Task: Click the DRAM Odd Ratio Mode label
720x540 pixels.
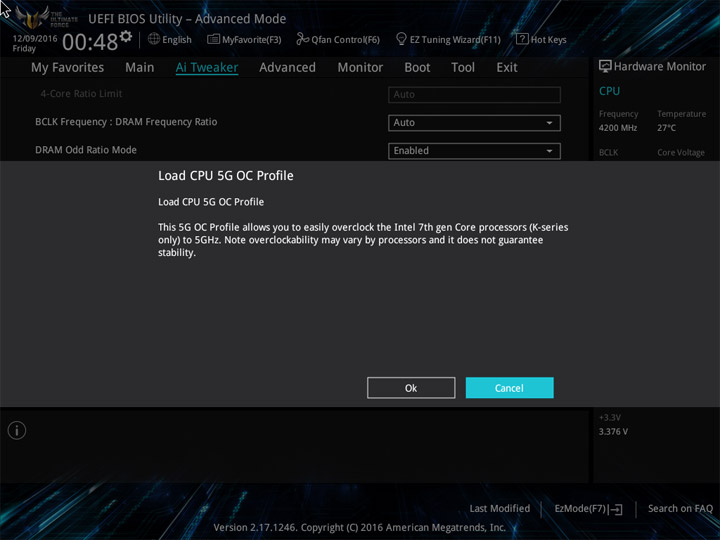Action: tap(86, 150)
